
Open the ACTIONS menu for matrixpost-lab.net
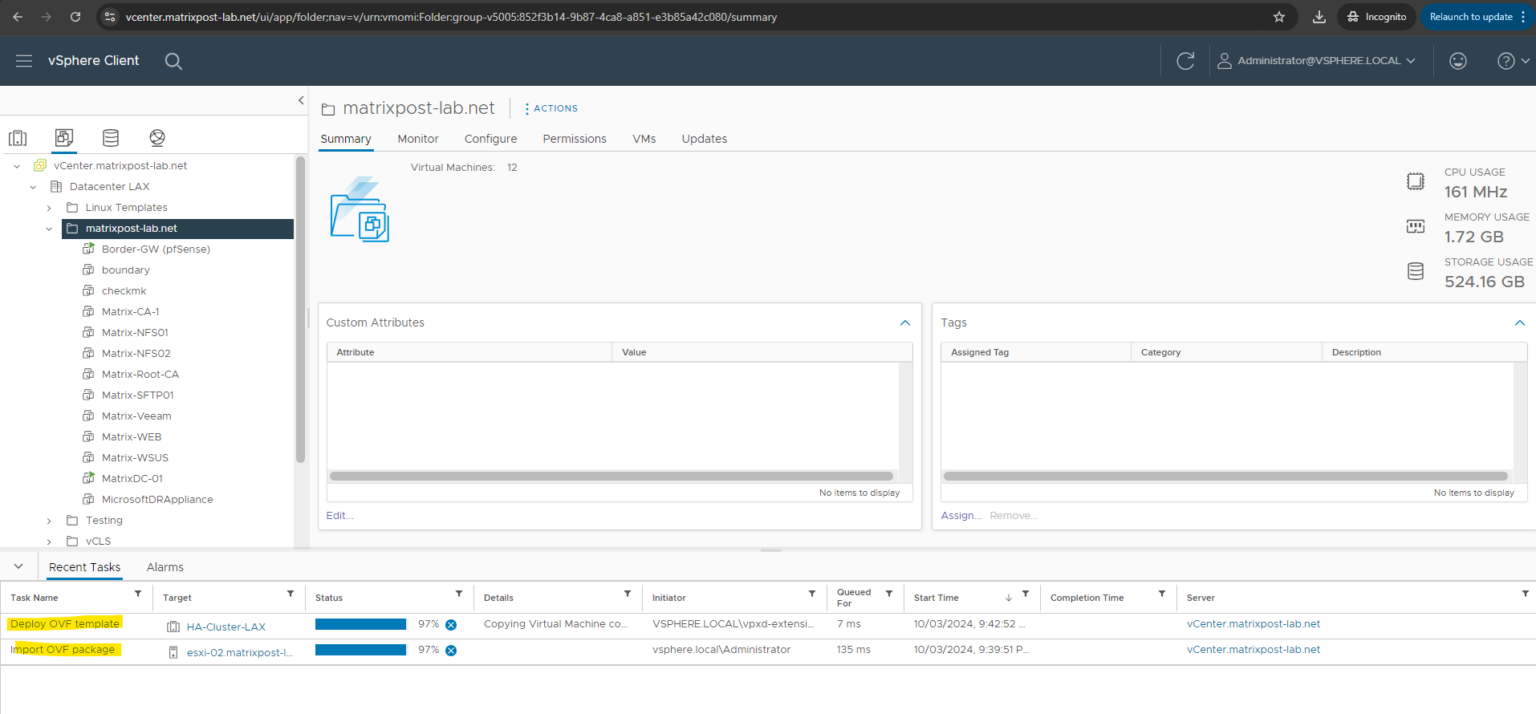click(x=550, y=108)
